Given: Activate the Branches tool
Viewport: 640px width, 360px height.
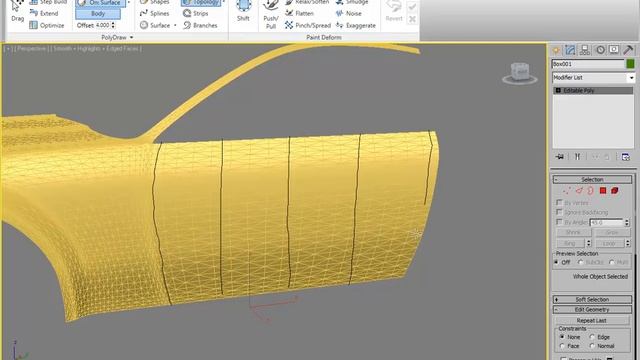Looking at the screenshot, I should point(200,25).
